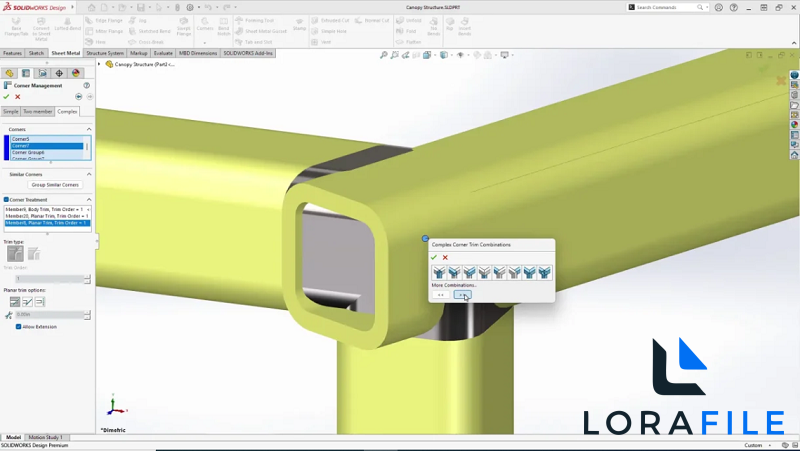Screen dimensions: 800x451
Task: Open Help question mark in title bar
Action: [x=734, y=7]
